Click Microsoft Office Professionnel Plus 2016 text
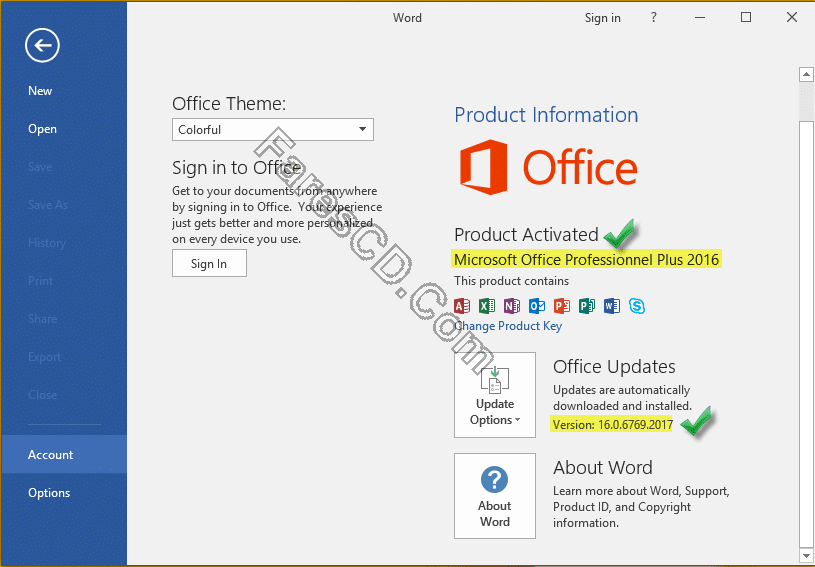815x567 pixels. (x=586, y=259)
